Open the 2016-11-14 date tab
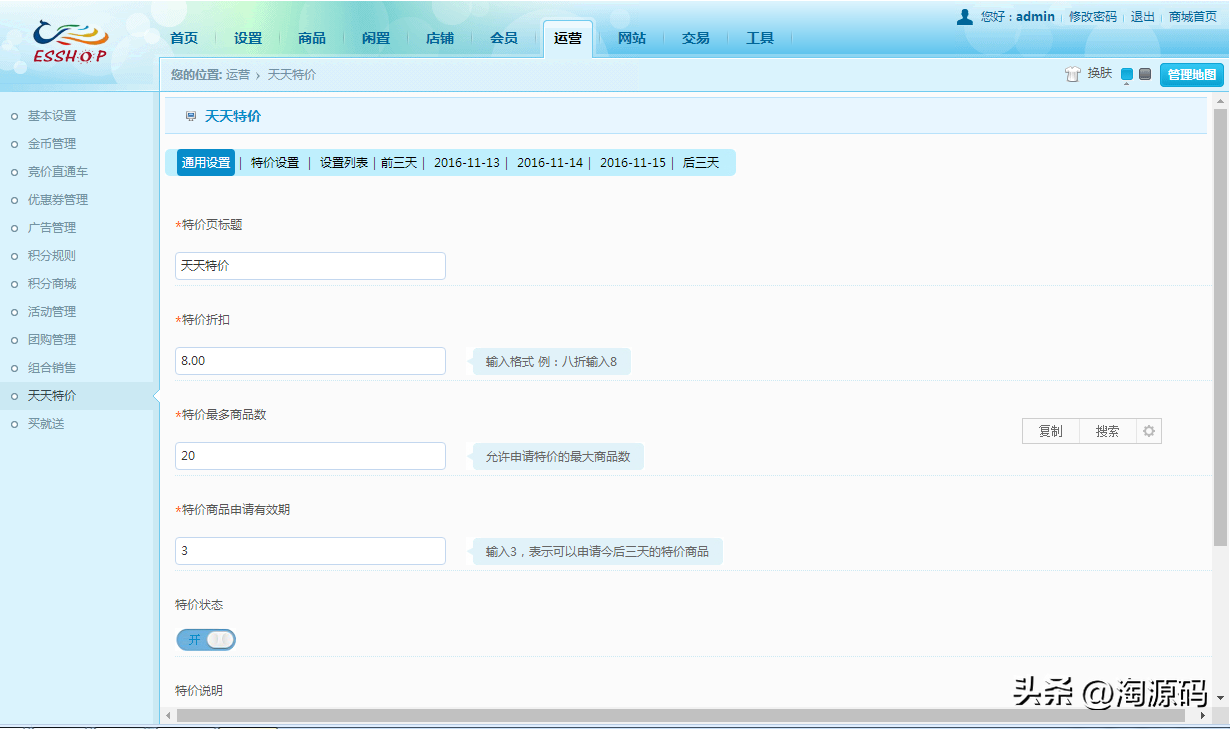The width and height of the screenshot is (1230, 729). [x=549, y=163]
